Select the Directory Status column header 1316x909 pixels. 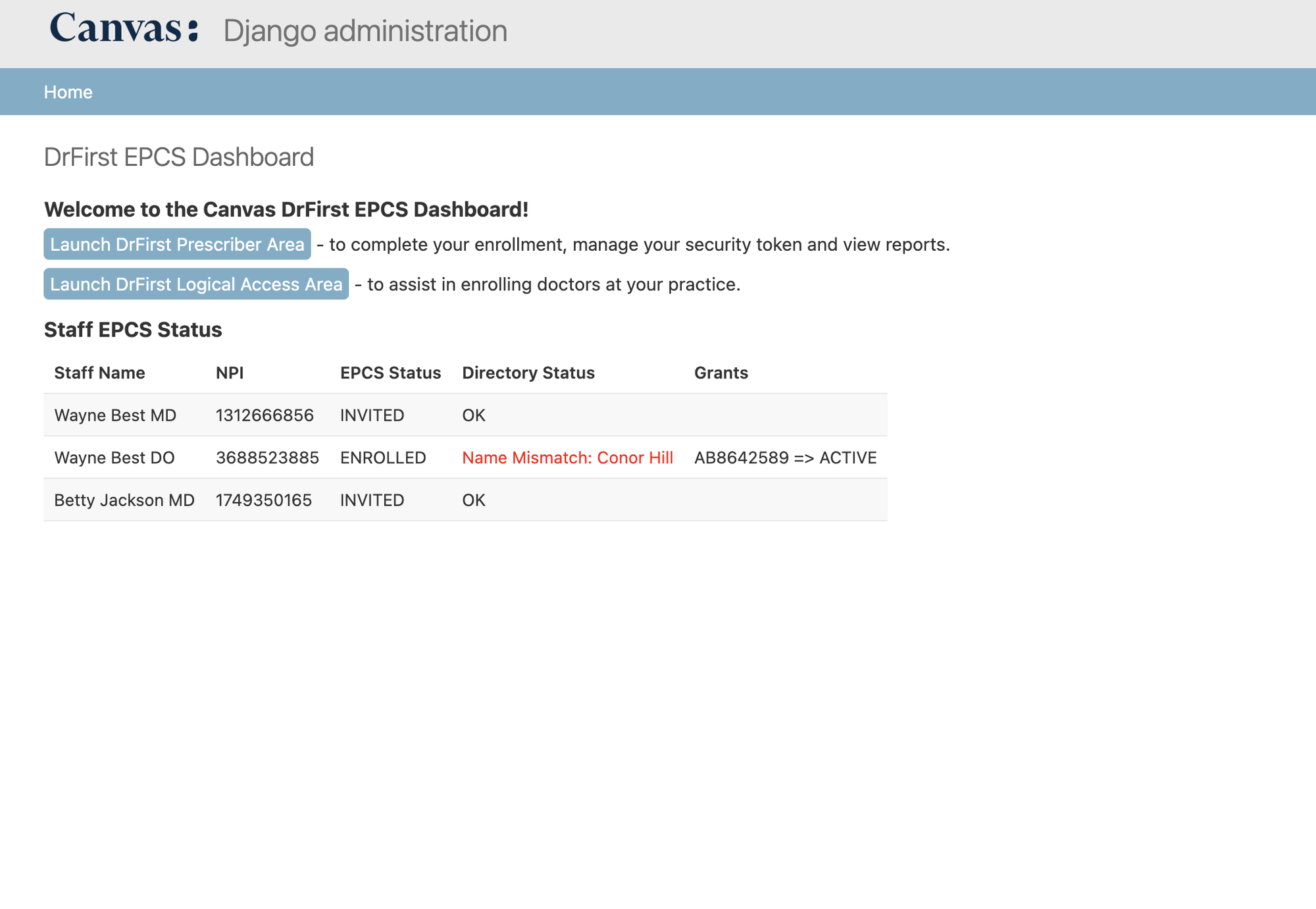(x=528, y=373)
